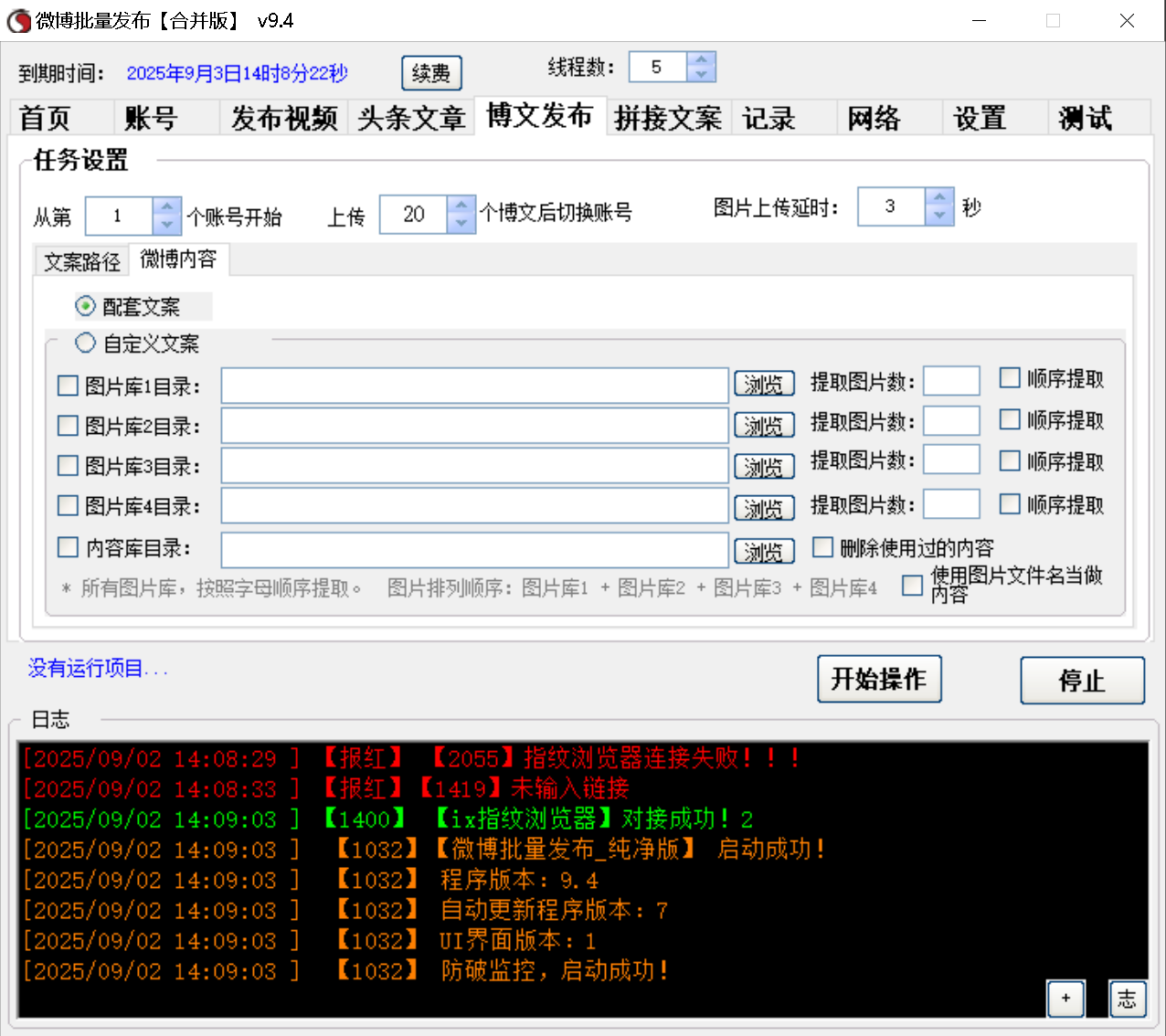The width and height of the screenshot is (1166, 1036).
Task: Click the 续费 renewal button
Action: [431, 72]
